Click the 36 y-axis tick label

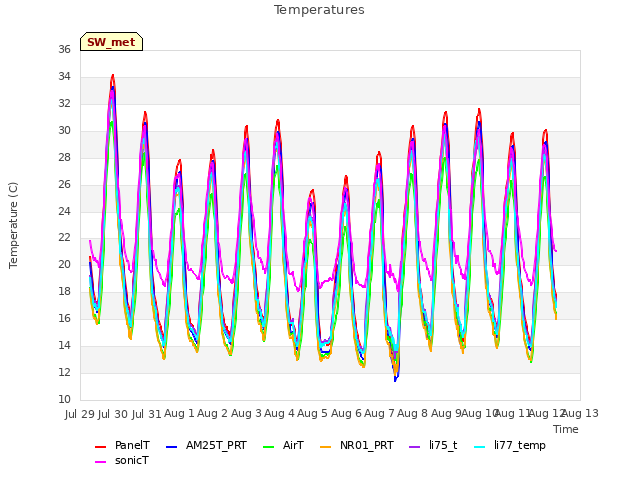[64, 49]
